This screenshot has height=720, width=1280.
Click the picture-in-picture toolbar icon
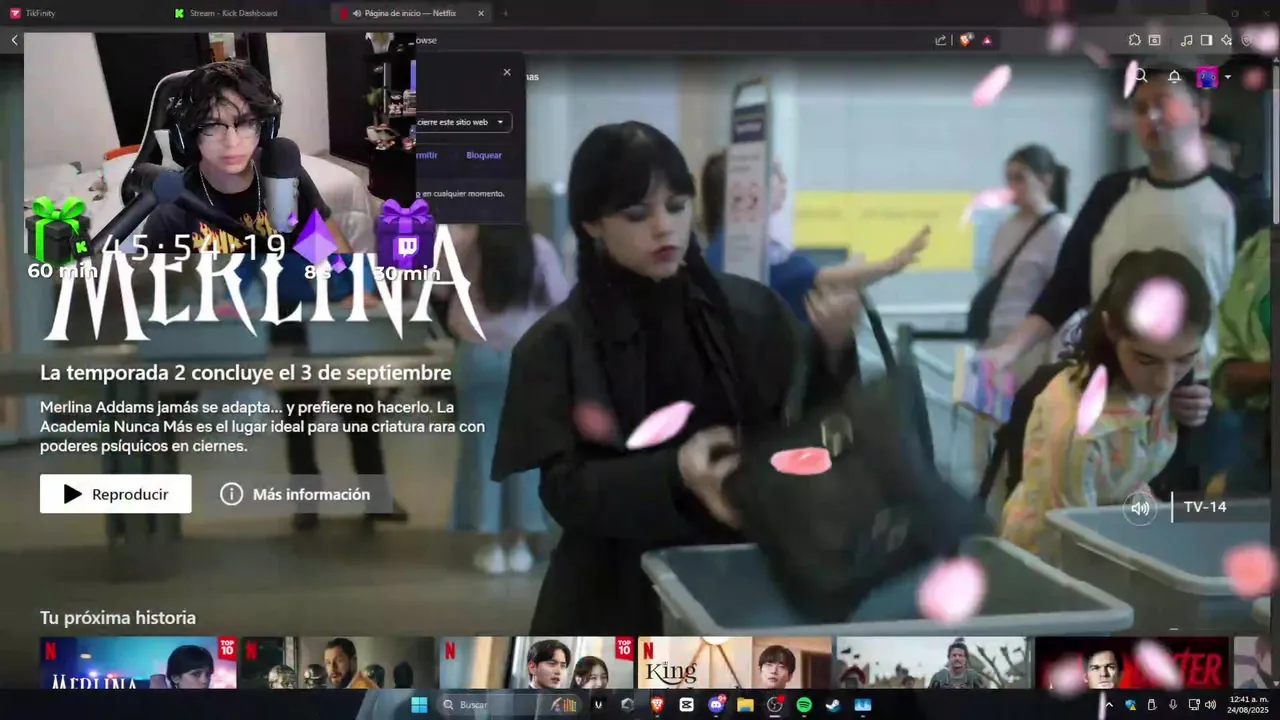click(x=1154, y=40)
